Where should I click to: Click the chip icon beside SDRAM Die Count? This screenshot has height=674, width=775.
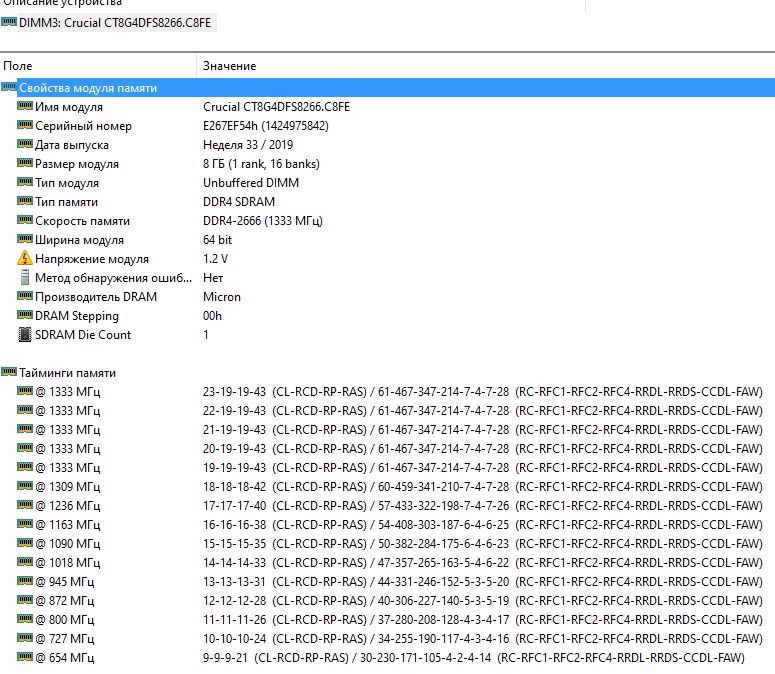tap(25, 335)
